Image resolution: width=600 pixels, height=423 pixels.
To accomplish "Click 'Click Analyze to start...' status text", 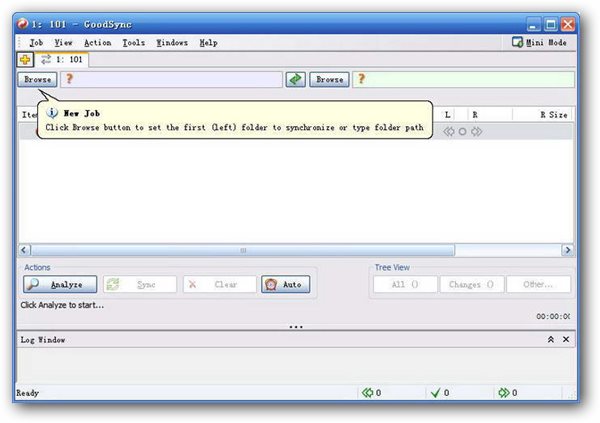I will pyautogui.click(x=62, y=305).
